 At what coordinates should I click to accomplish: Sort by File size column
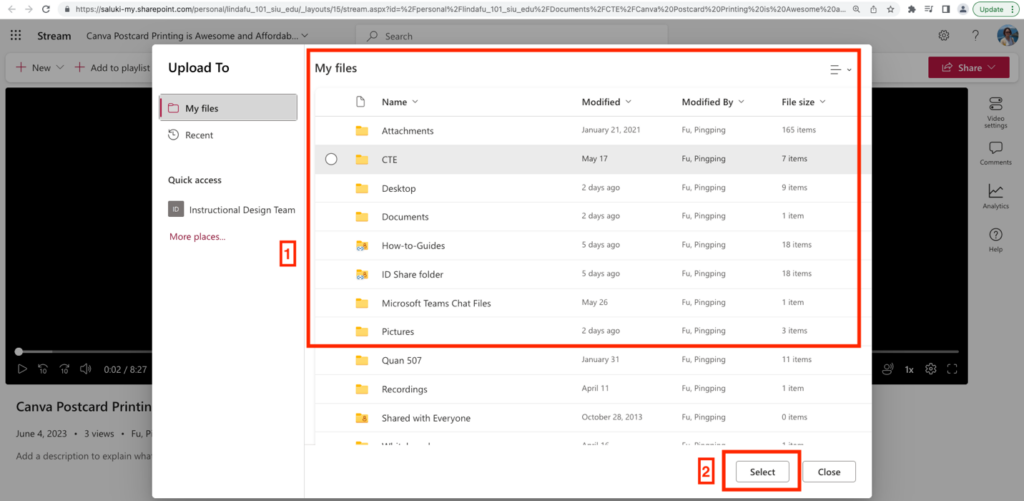(x=803, y=102)
